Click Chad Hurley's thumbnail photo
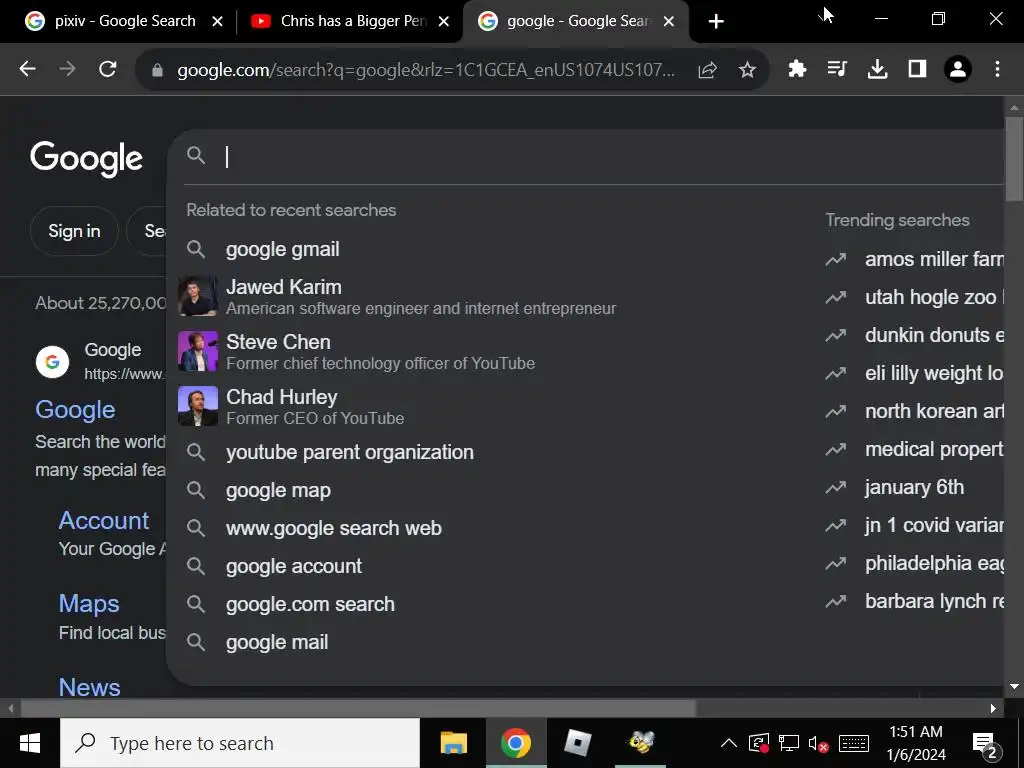The height and width of the screenshot is (768, 1024). pyautogui.click(x=198, y=406)
